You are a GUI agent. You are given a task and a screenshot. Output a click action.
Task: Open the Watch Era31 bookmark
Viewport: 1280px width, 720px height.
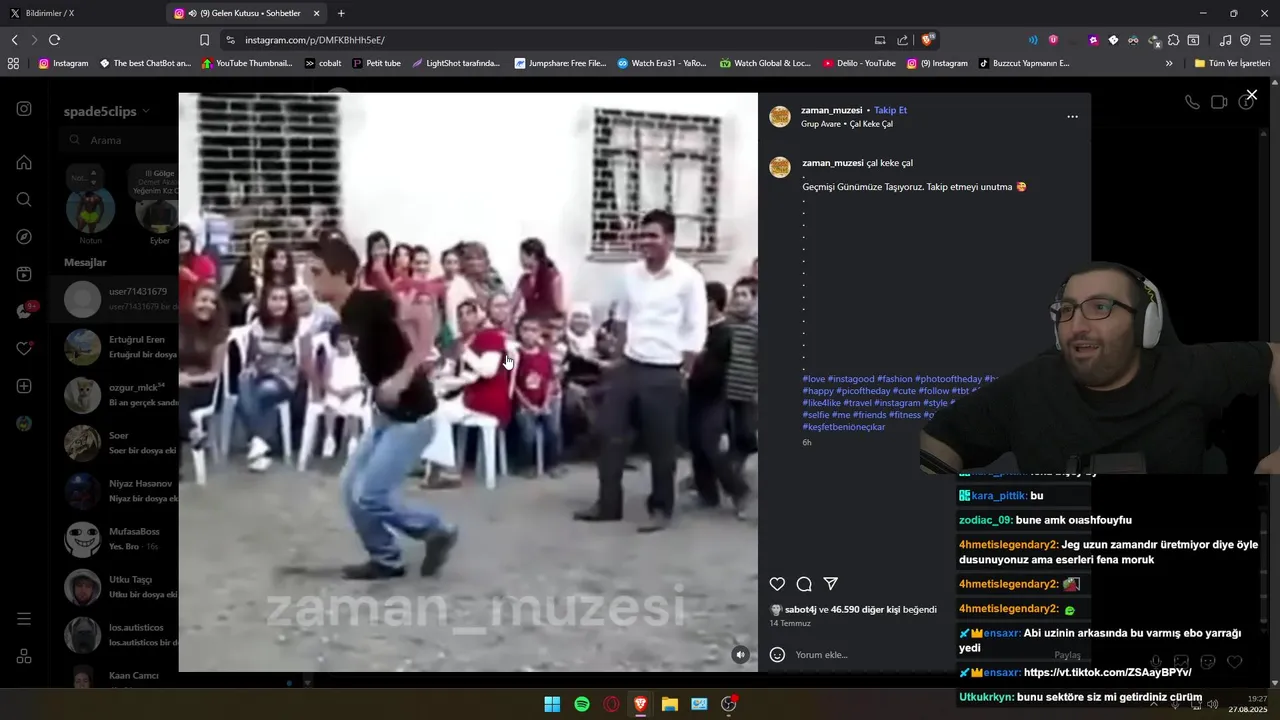(661, 63)
